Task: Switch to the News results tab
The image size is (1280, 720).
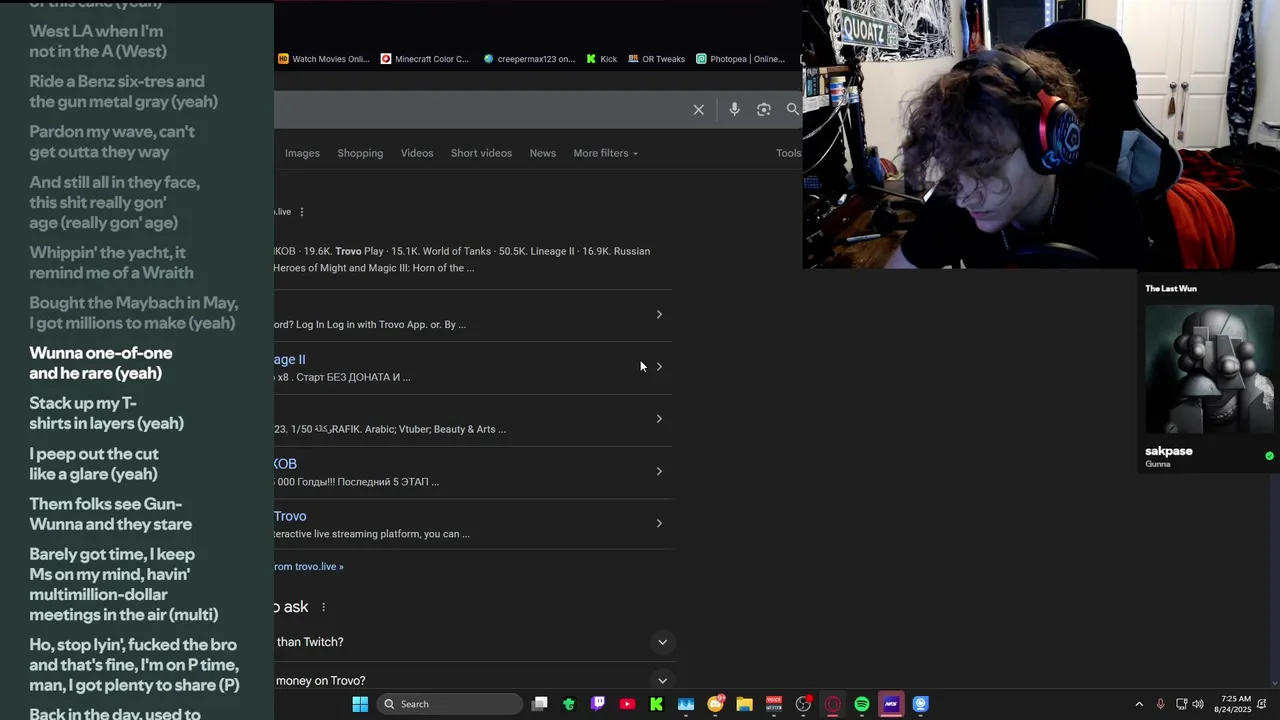Action: coord(542,153)
